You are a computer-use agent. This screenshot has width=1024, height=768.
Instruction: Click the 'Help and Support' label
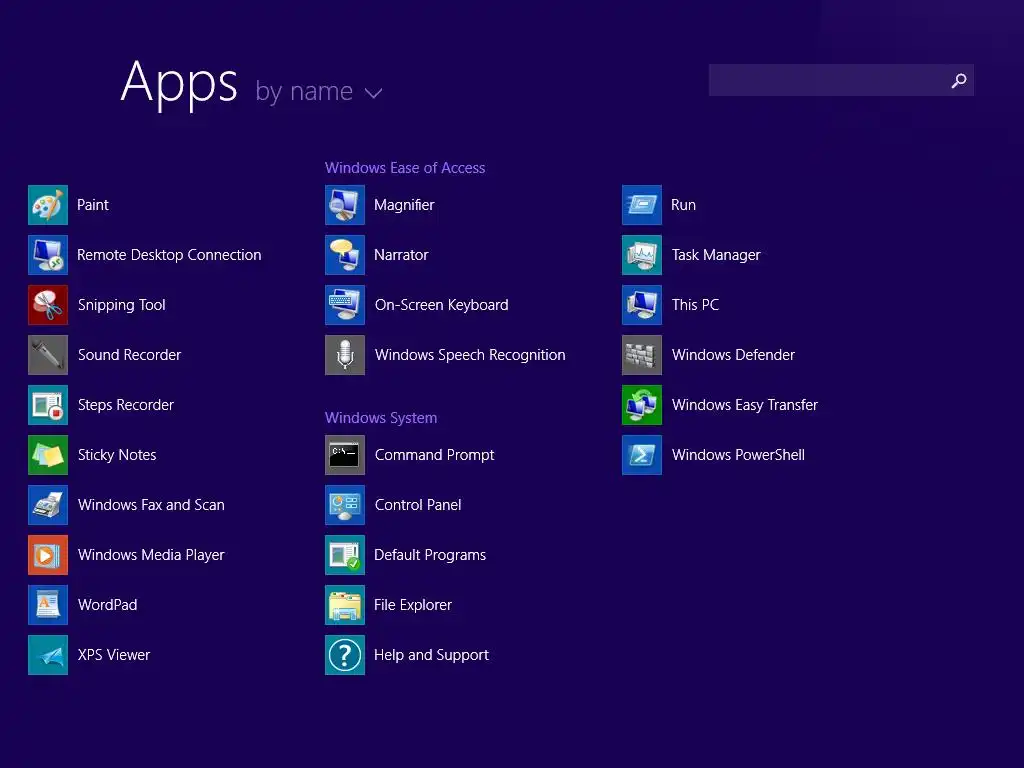click(432, 655)
